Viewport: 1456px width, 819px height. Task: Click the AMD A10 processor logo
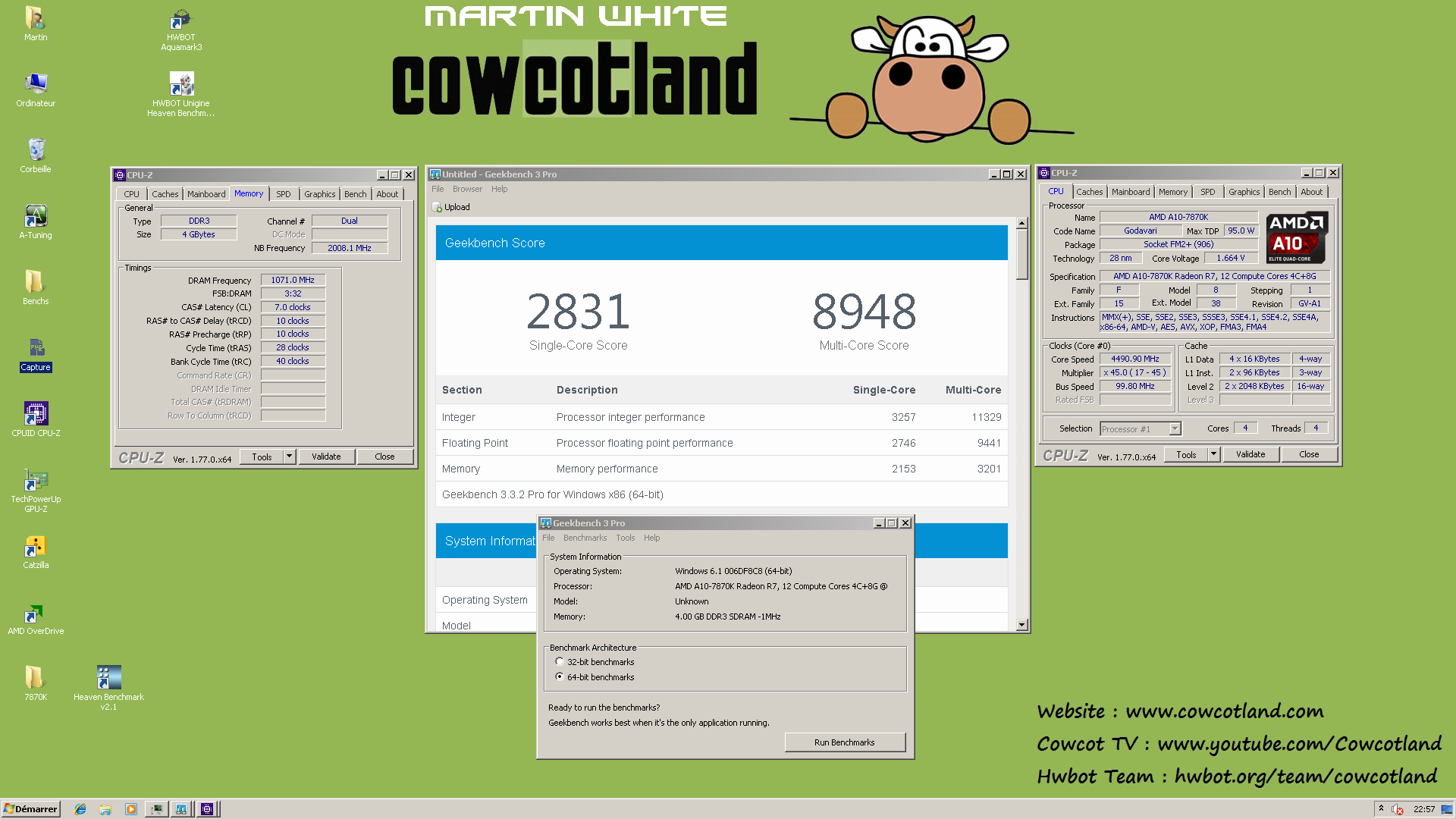click(x=1297, y=238)
